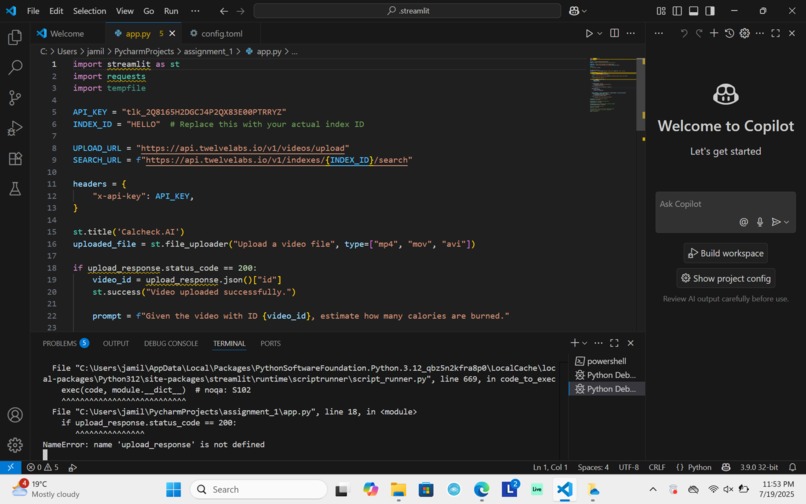The image size is (806, 504).
Task: Switch to the Output panel tab
Action: (x=116, y=343)
